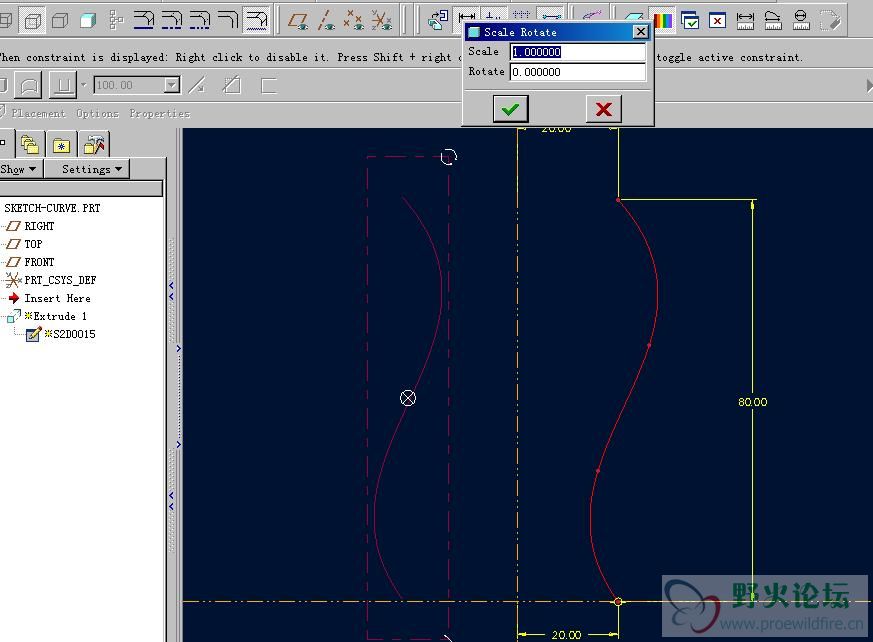Viewport: 873px width, 642px height.
Task: Click the solid underline corner style icon
Action: coord(144,20)
